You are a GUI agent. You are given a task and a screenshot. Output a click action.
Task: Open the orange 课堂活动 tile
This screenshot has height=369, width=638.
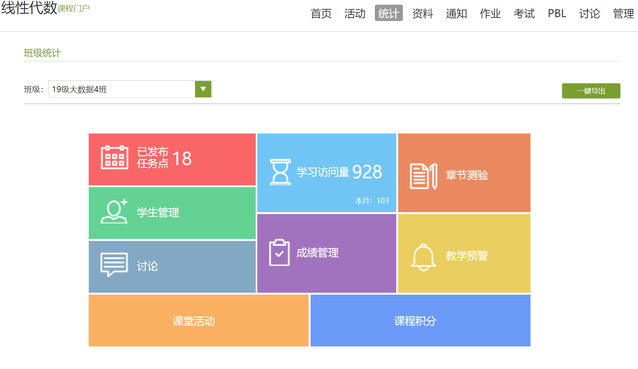(x=199, y=321)
